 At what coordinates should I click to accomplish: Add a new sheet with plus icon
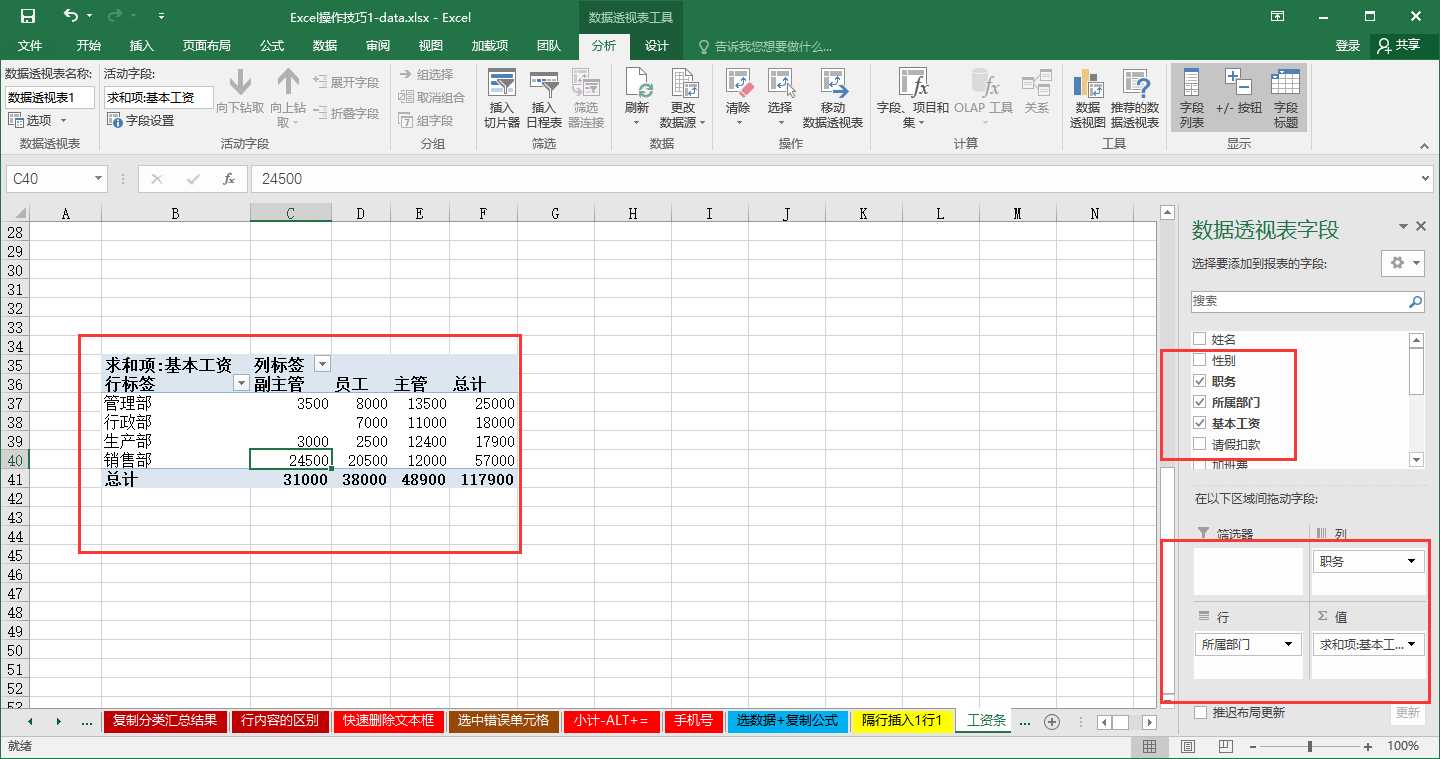click(1051, 721)
